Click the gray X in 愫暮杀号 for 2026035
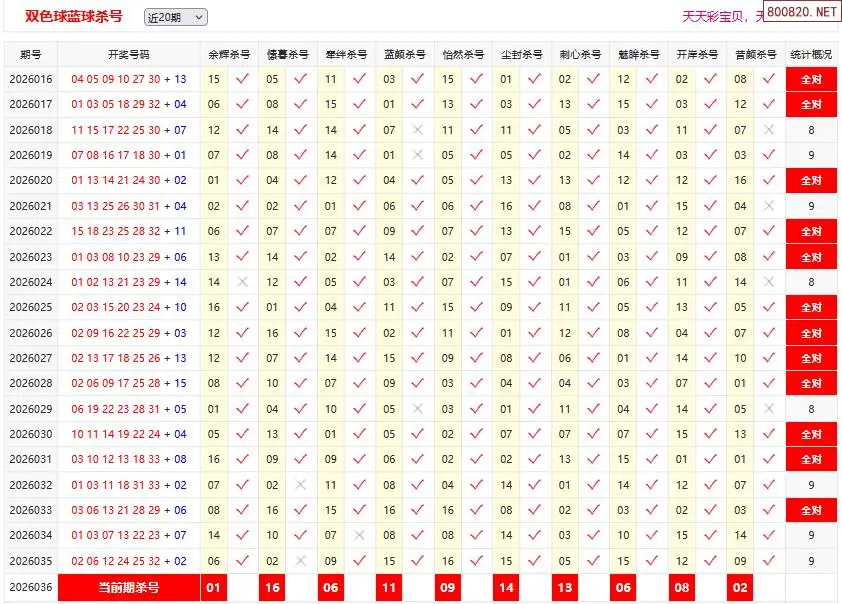 (x=300, y=561)
